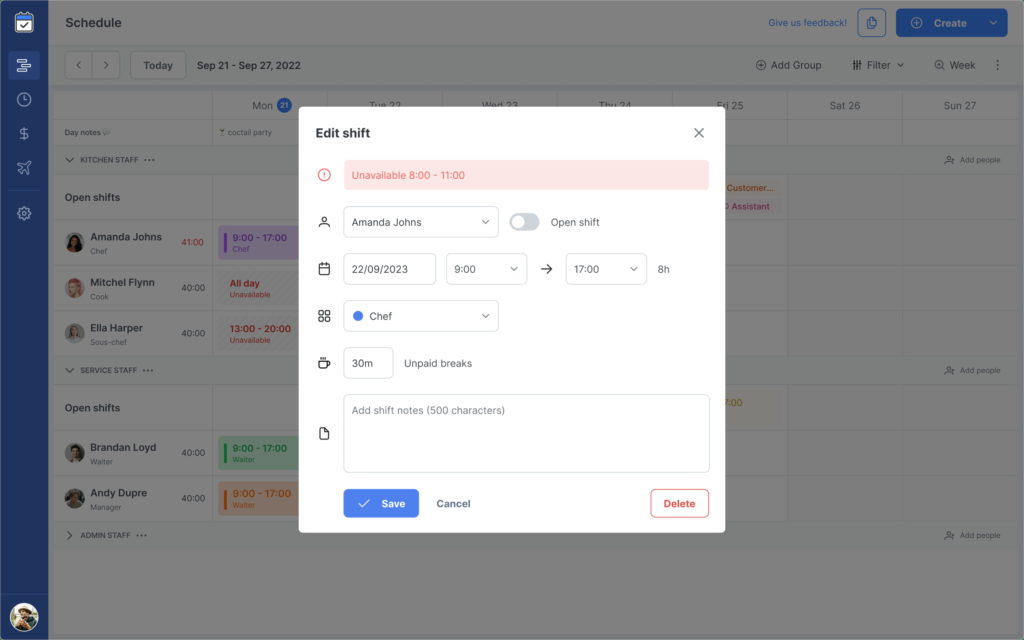Click the unavailable warning indicator icon

323,174
